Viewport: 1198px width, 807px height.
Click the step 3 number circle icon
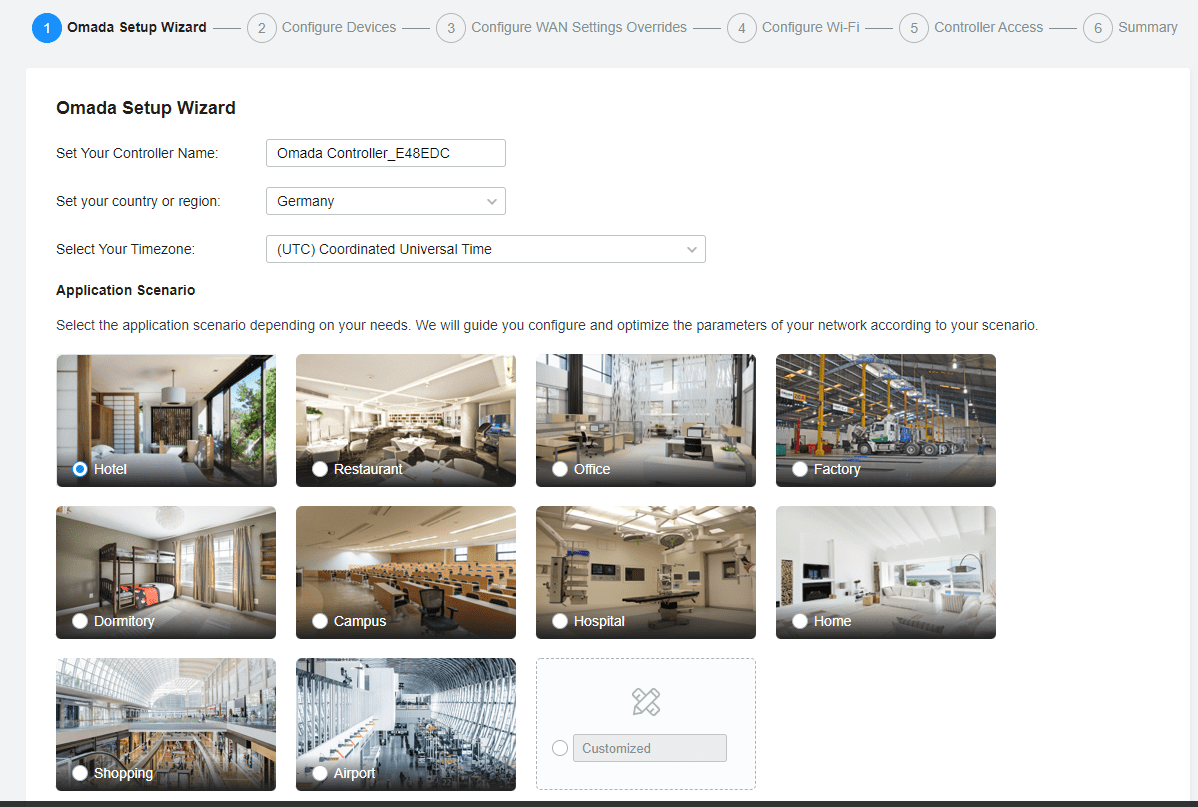451,28
